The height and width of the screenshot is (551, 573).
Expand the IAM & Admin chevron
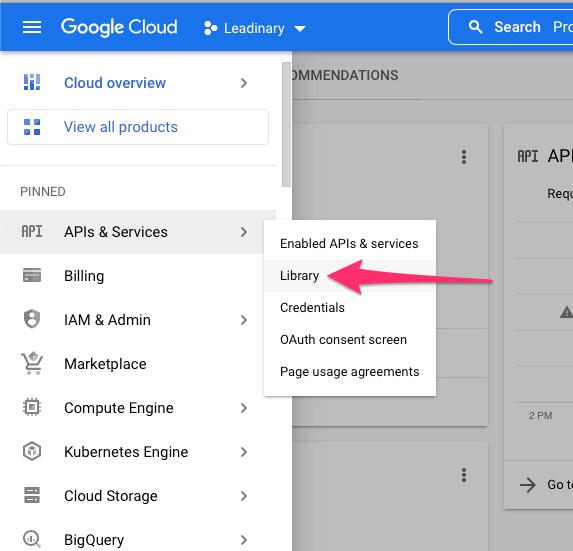244,320
